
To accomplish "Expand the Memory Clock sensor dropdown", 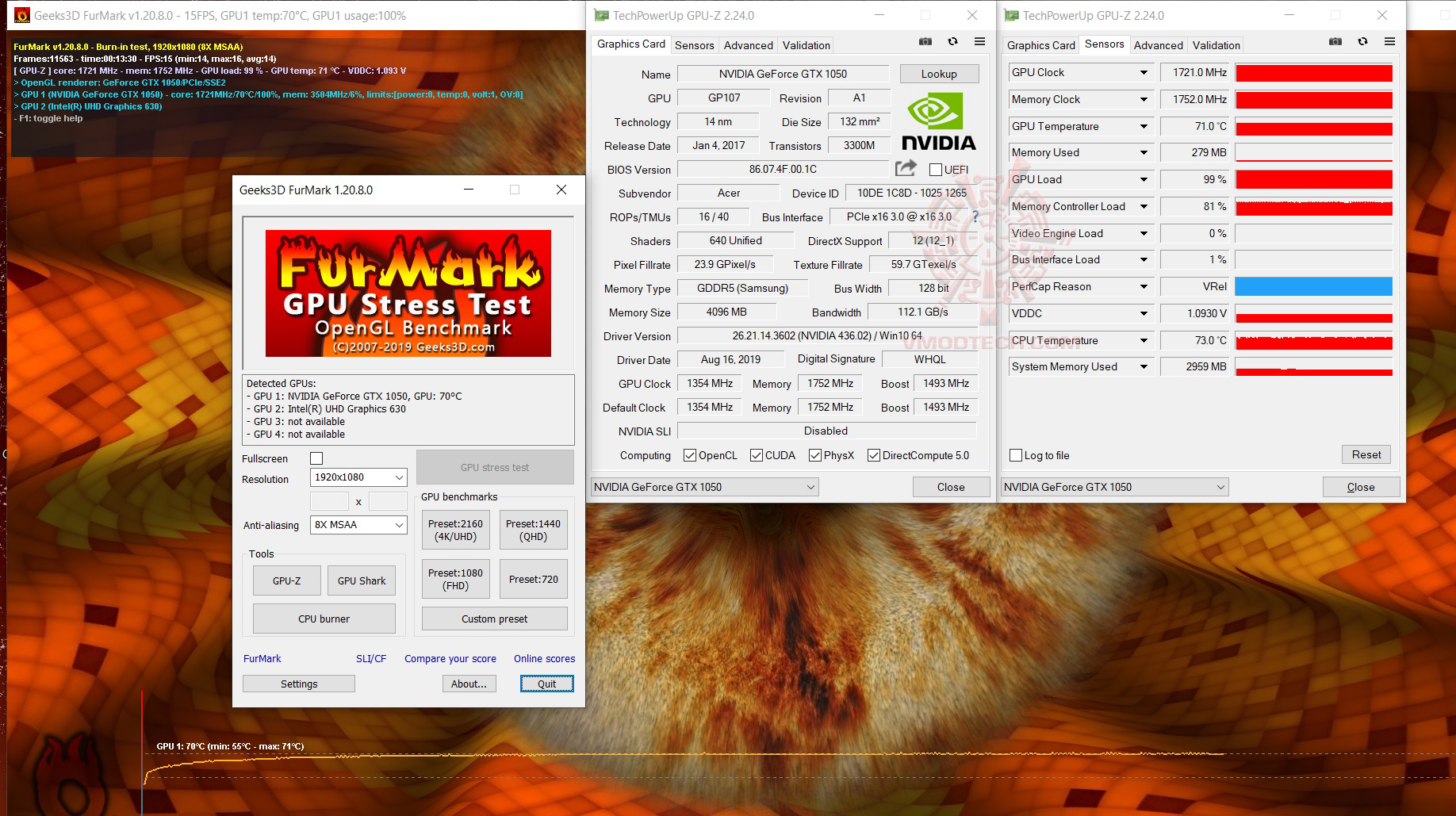I will pyautogui.click(x=1144, y=99).
